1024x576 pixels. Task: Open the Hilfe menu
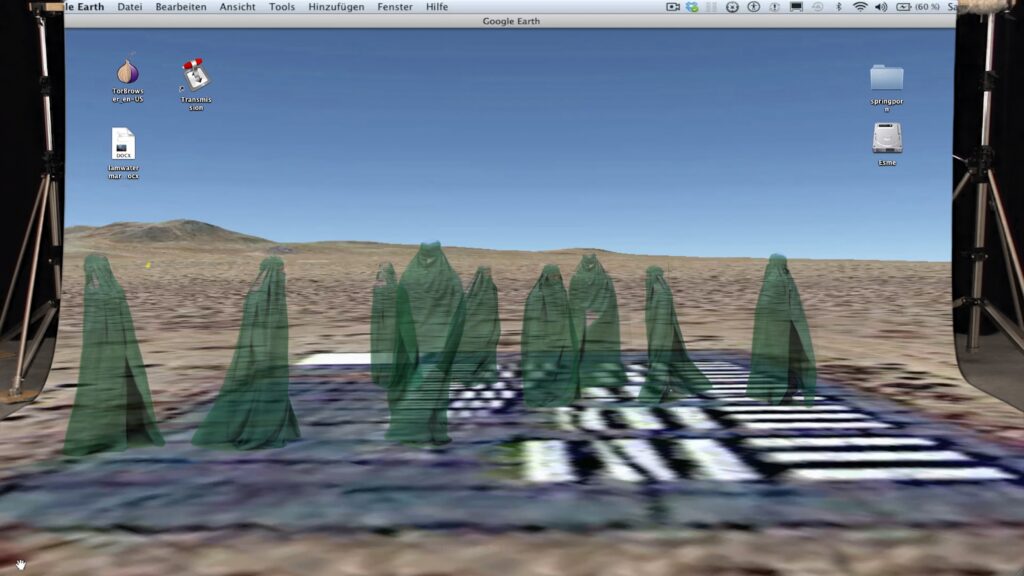(x=437, y=7)
